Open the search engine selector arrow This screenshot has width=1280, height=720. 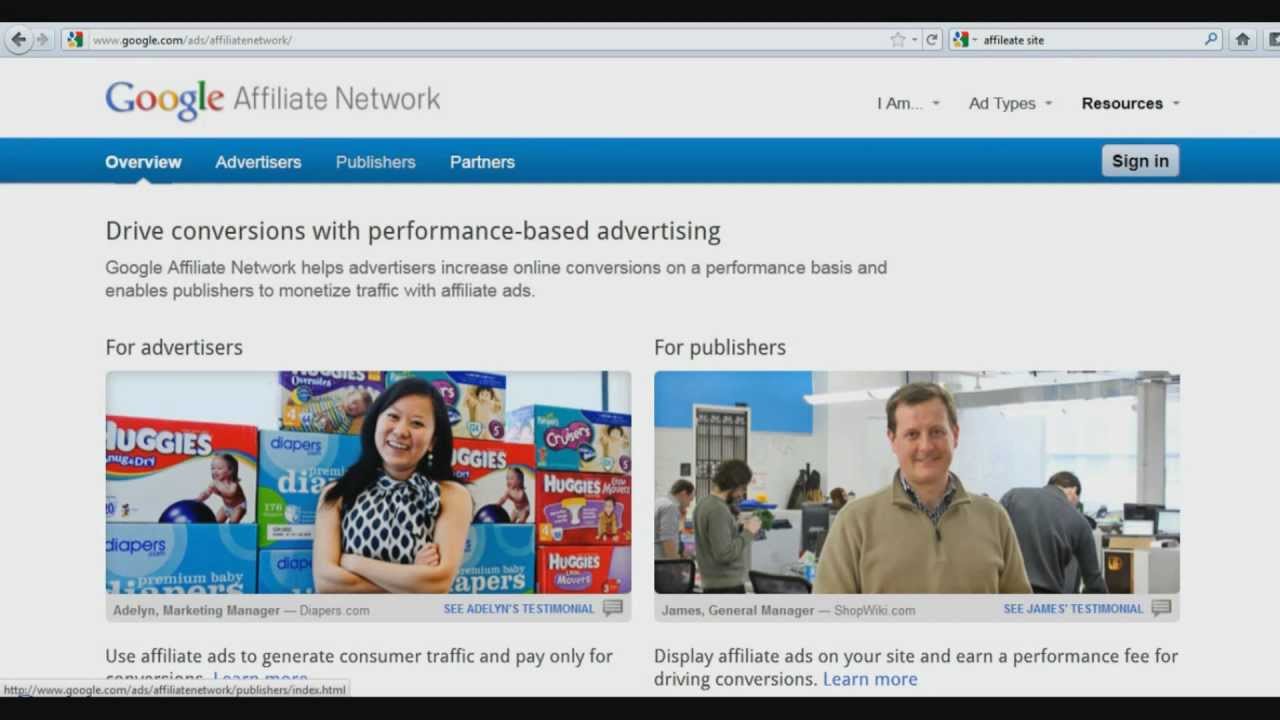pos(975,40)
